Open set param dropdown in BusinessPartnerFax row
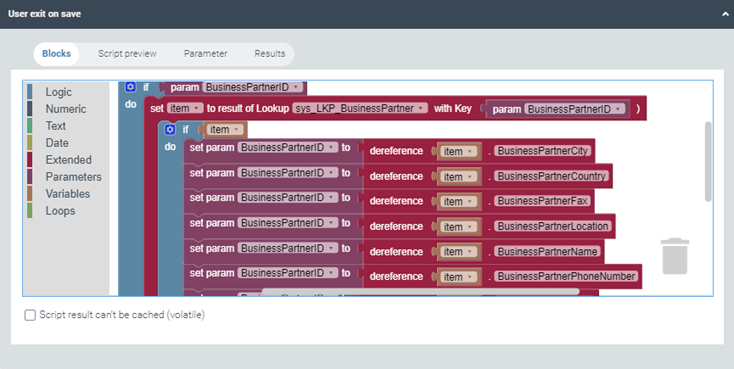Screen dimensions: 734x369 pyautogui.click(x=287, y=197)
